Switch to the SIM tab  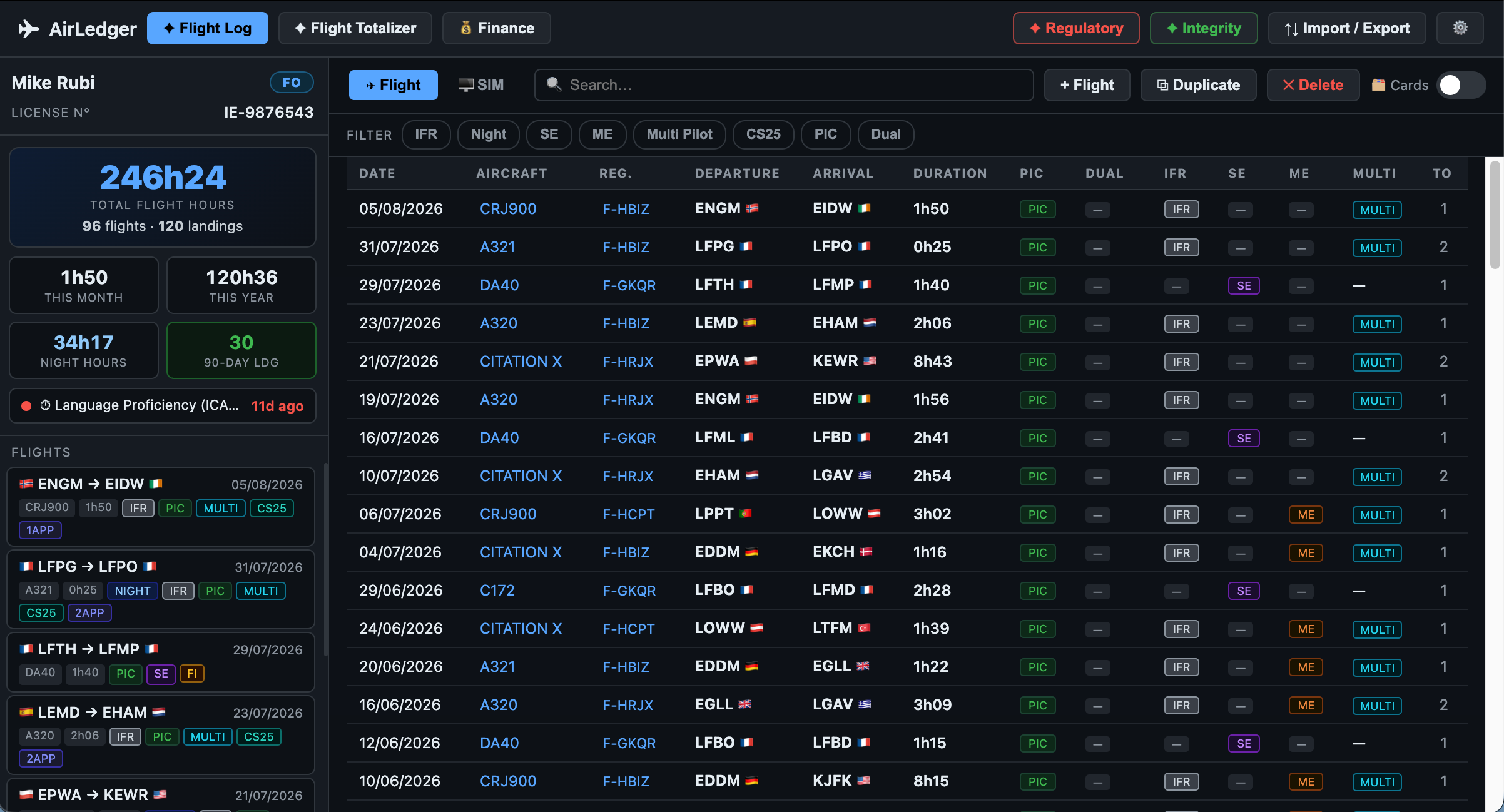[x=481, y=85]
